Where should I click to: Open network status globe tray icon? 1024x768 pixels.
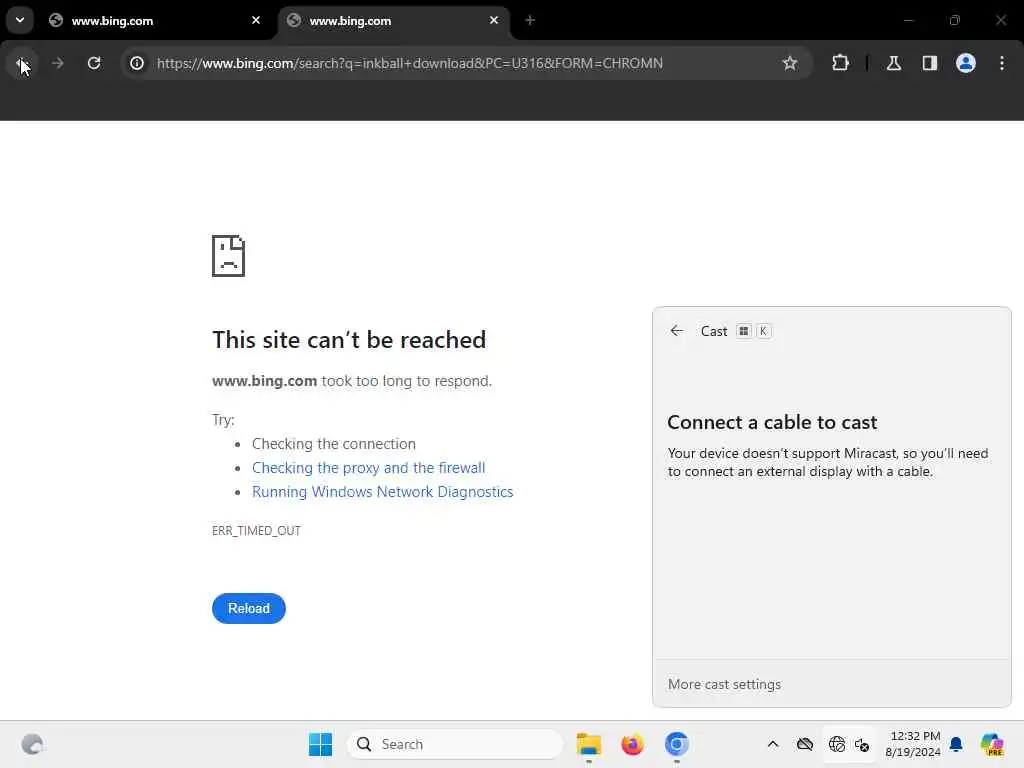[x=837, y=744]
